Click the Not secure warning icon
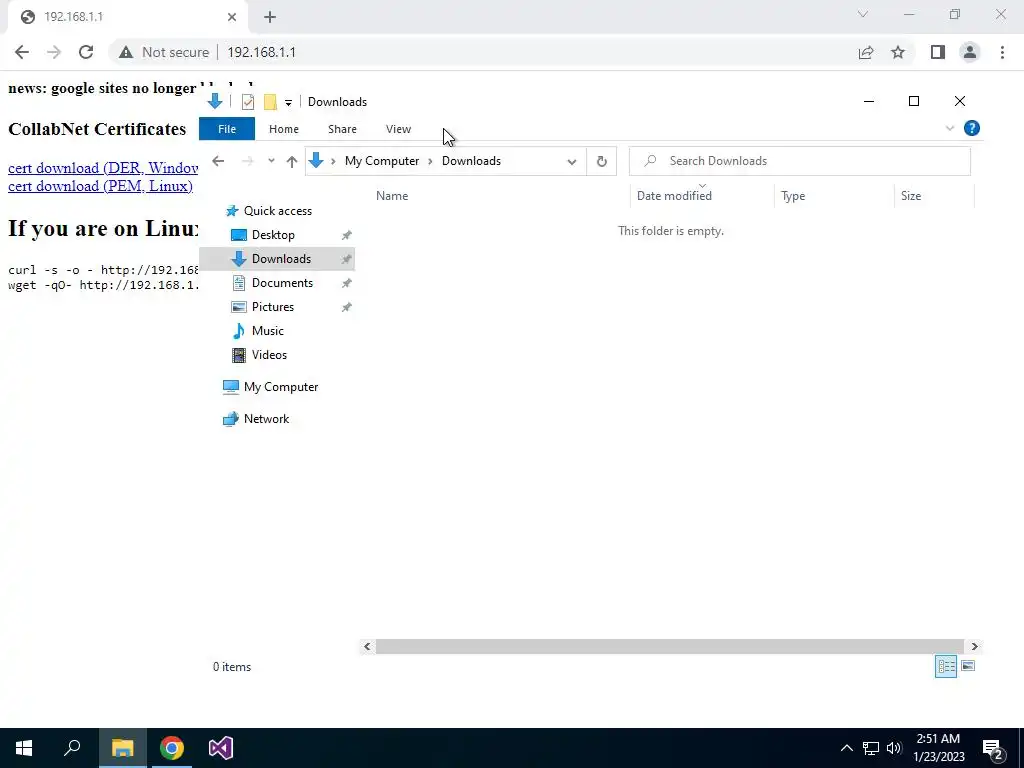The image size is (1024, 768). [126, 52]
